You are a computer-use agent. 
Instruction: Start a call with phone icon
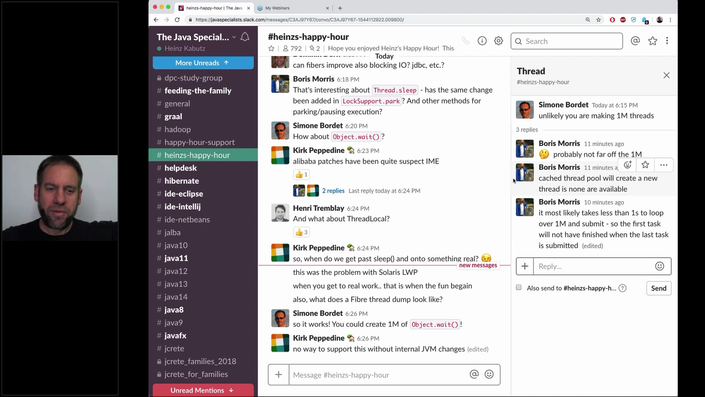[466, 41]
